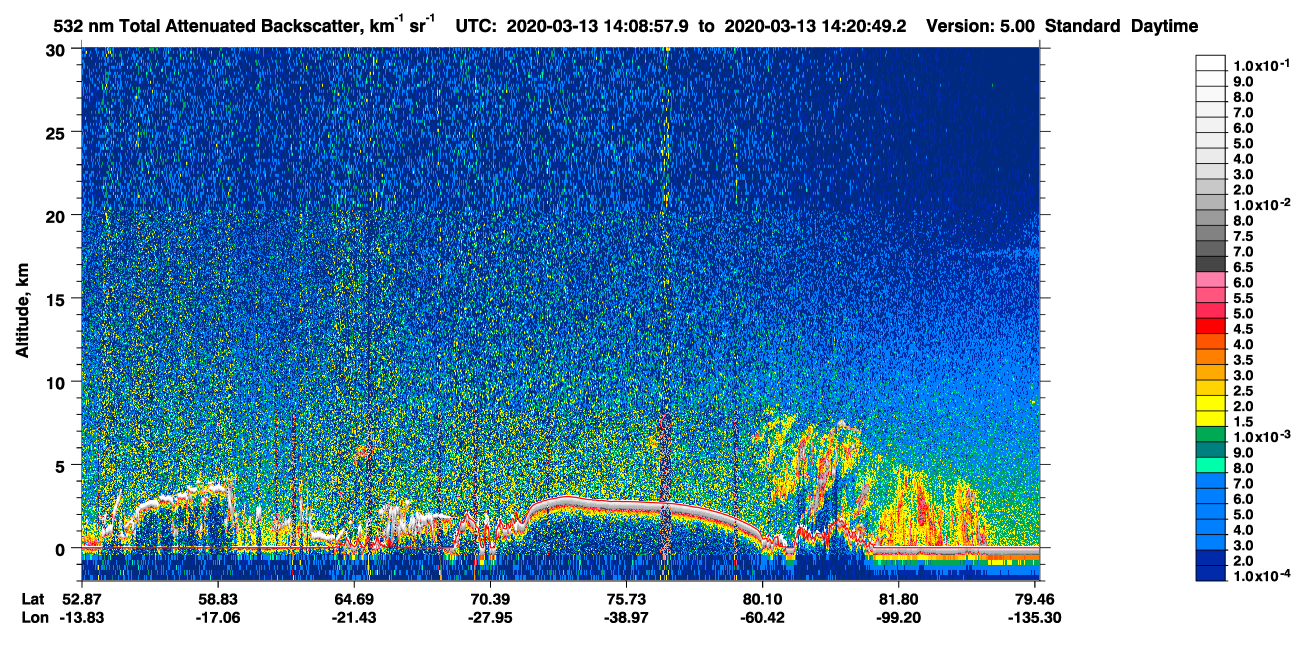
Task: Pick the green 1.0x10-3 colorbar swatch
Action: 1211,436
